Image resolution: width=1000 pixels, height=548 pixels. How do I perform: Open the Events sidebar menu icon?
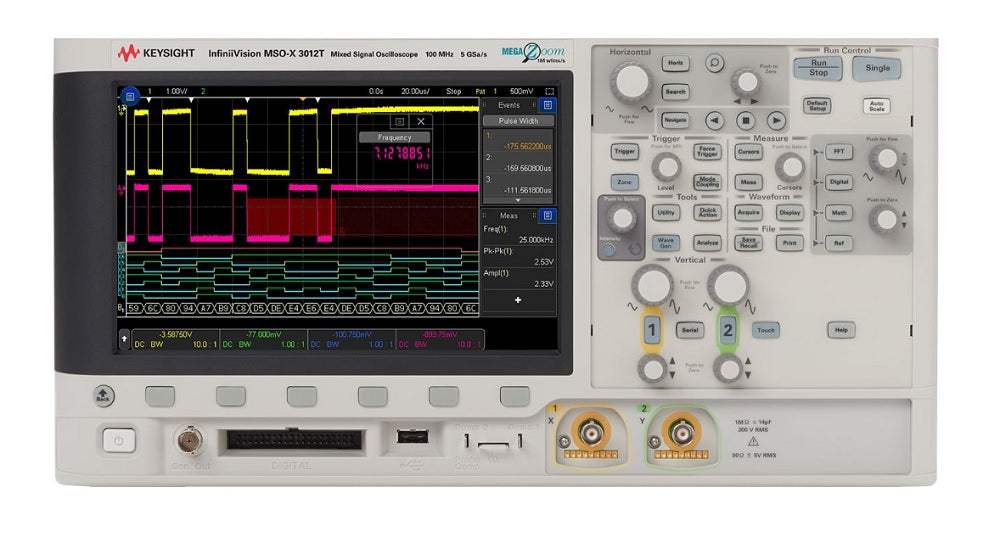tap(548, 104)
